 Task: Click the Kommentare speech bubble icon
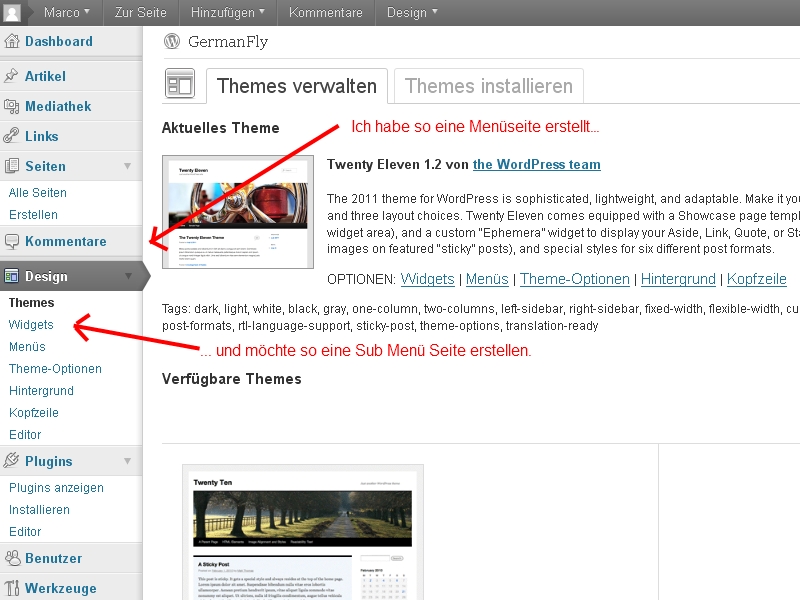pos(12,241)
